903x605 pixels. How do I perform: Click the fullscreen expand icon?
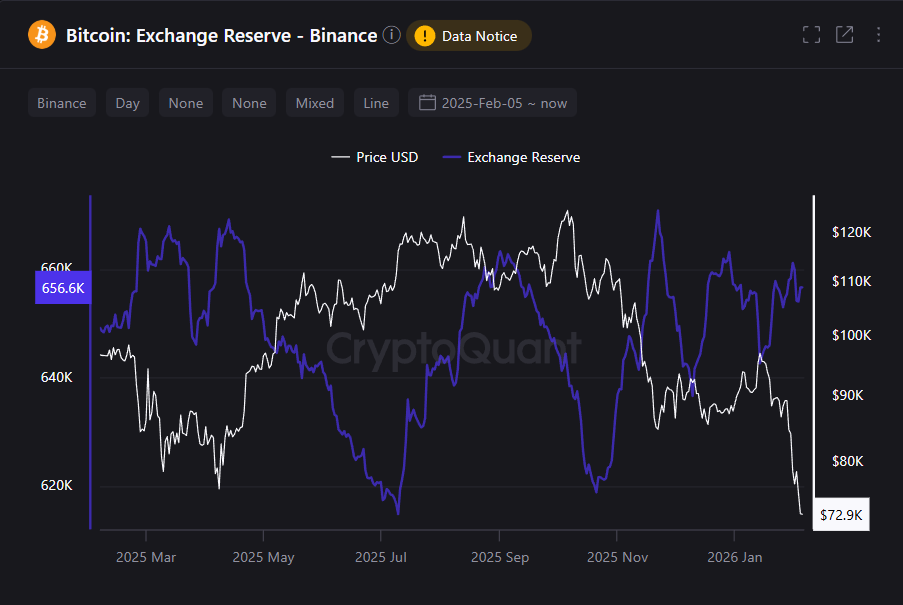click(x=811, y=33)
